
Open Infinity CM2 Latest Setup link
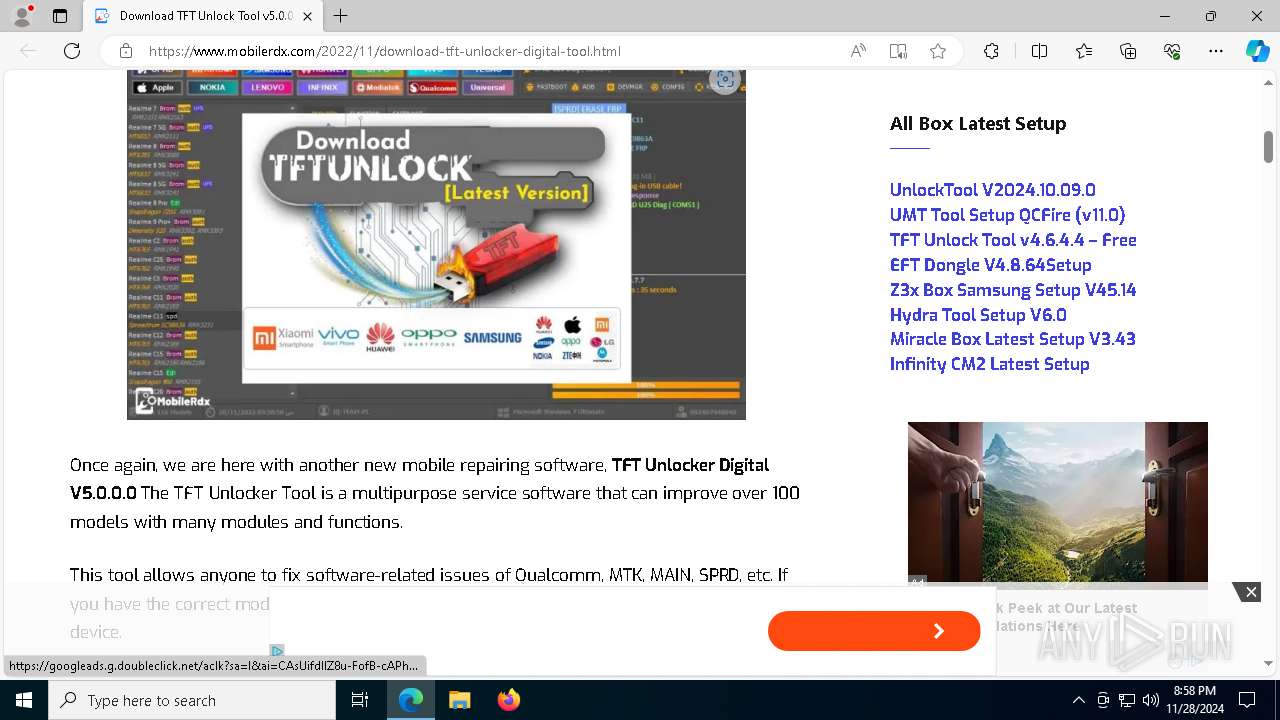click(989, 364)
